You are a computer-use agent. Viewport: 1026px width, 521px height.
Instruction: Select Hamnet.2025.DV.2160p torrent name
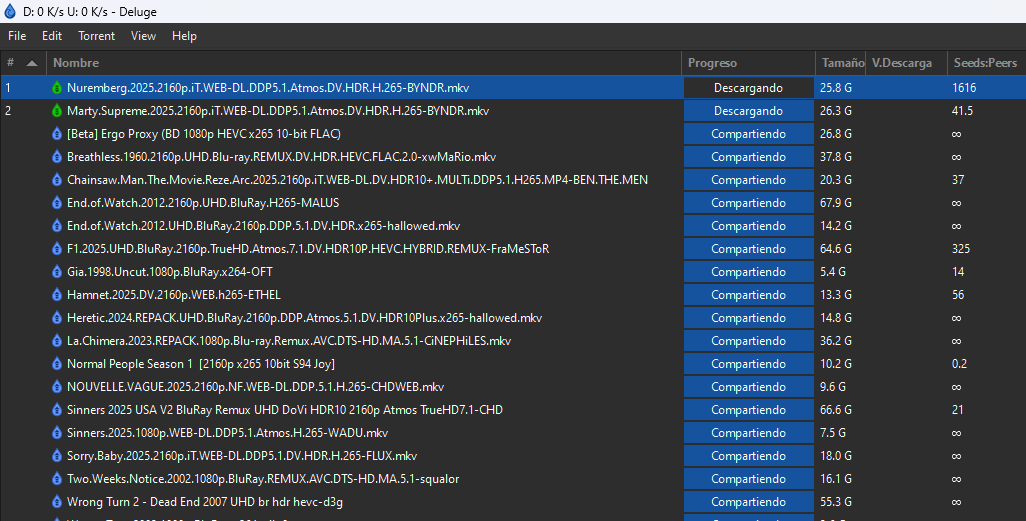[173, 295]
